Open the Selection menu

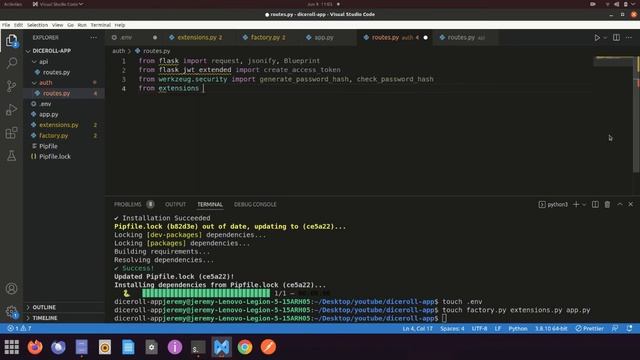pyautogui.click(x=38, y=25)
